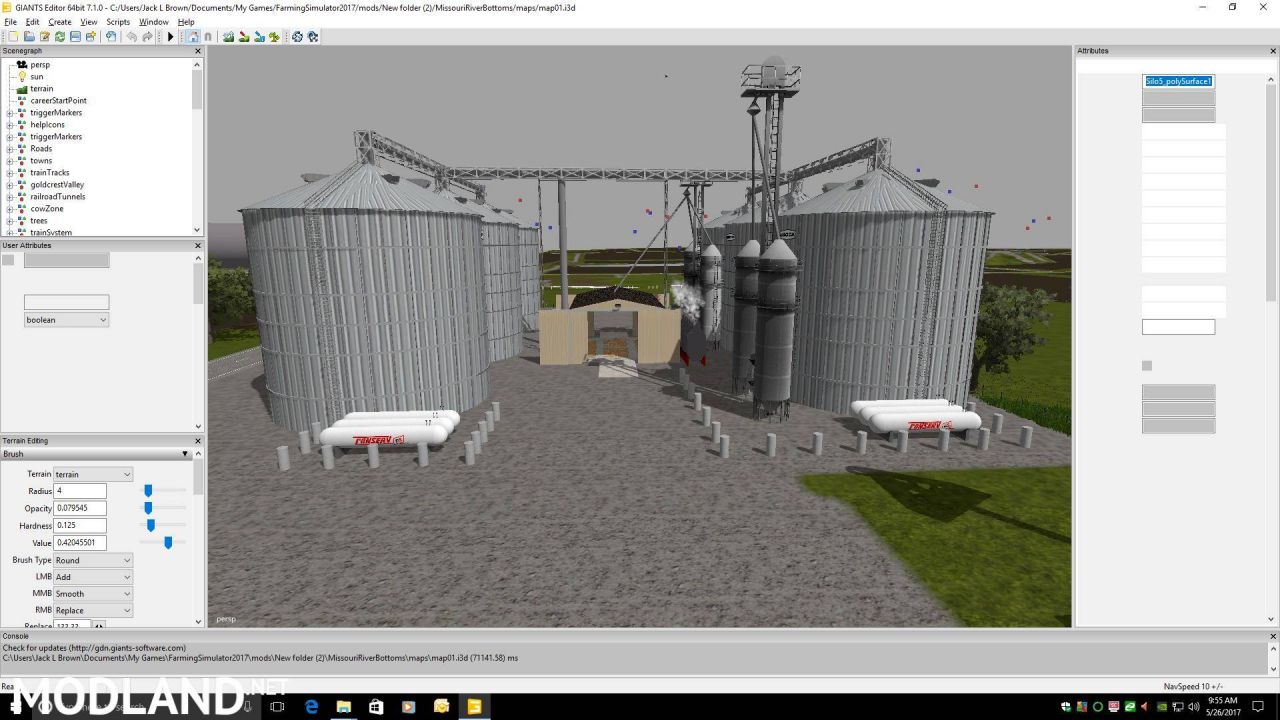Click the magnet snap toolbar icon
The width and height of the screenshot is (1280, 720).
tap(208, 37)
